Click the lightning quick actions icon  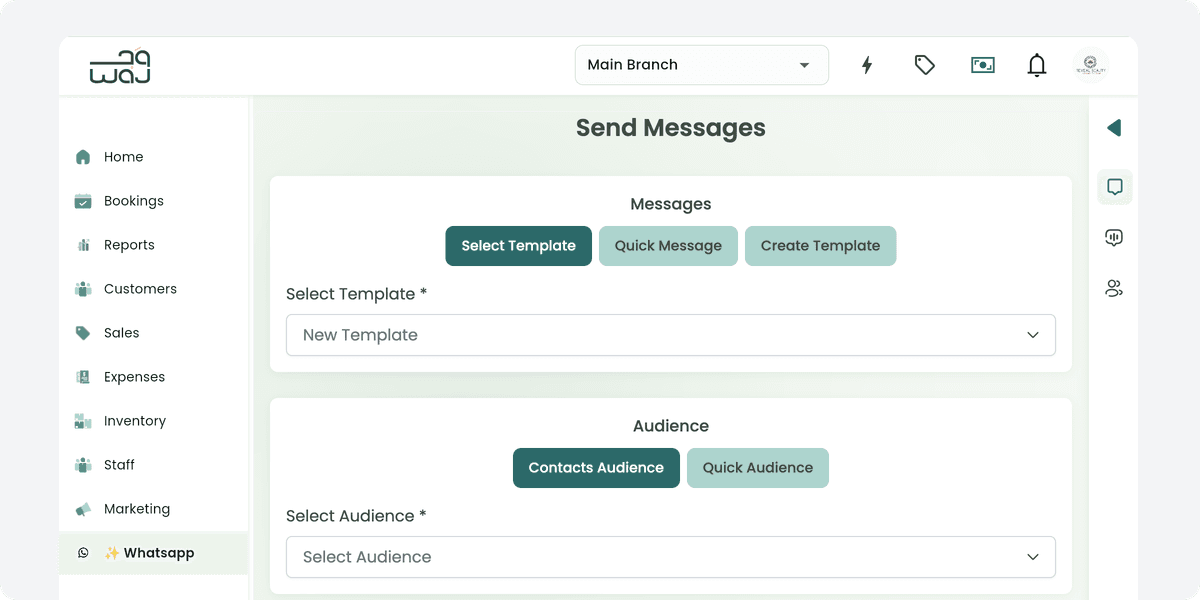[x=866, y=64]
